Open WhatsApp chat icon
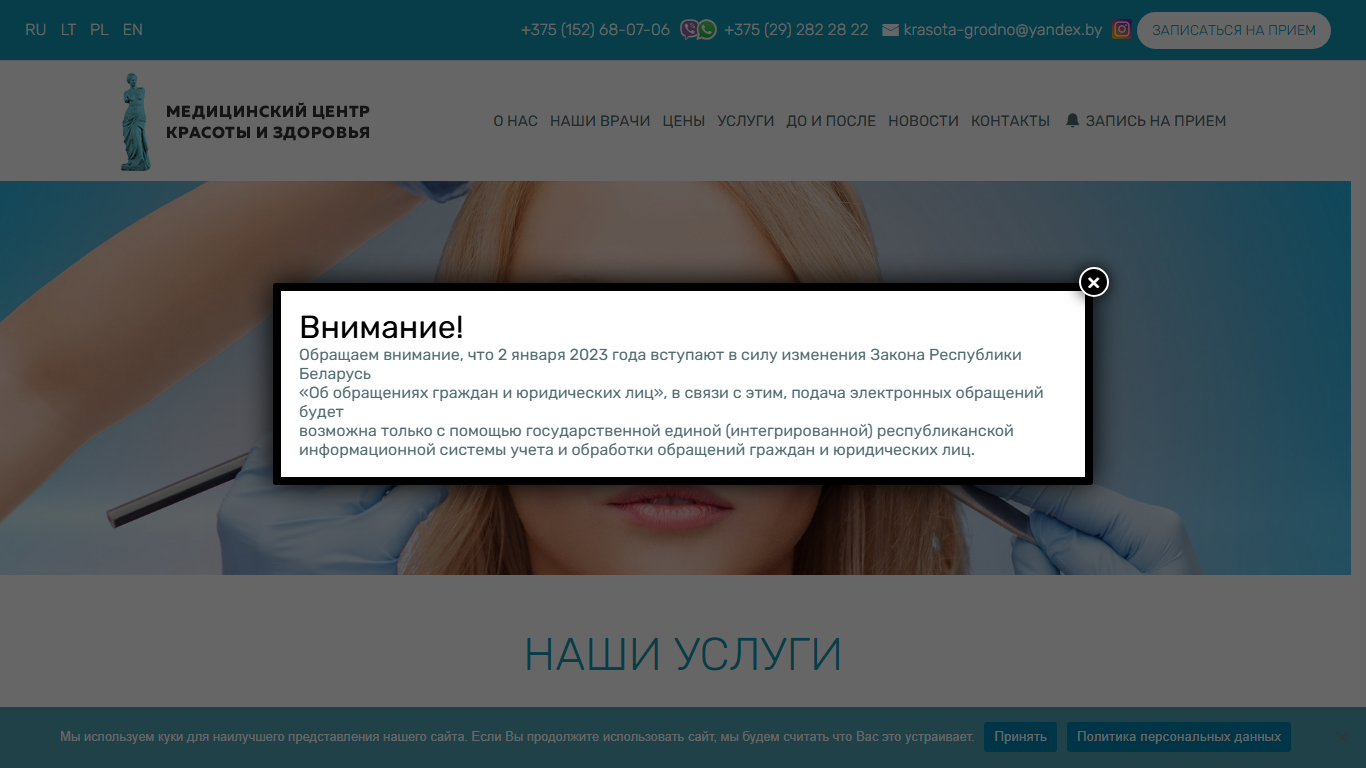 pyautogui.click(x=707, y=30)
